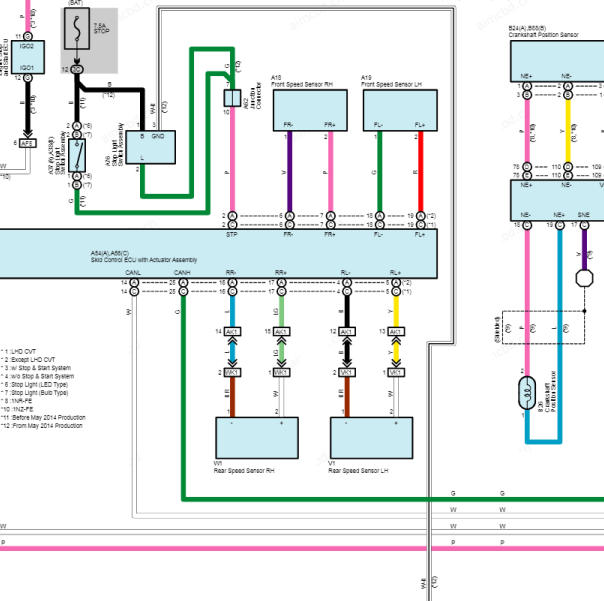Select the green wire below the CANH terminal

(183, 397)
